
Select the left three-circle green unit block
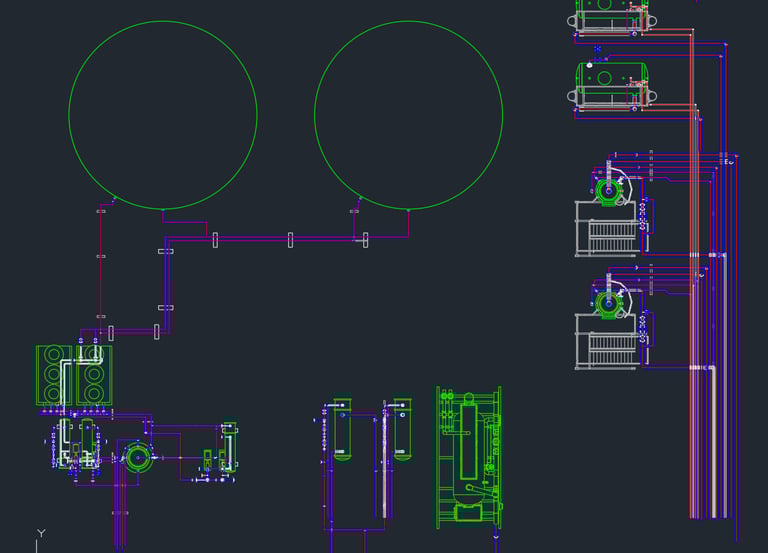click(54, 375)
